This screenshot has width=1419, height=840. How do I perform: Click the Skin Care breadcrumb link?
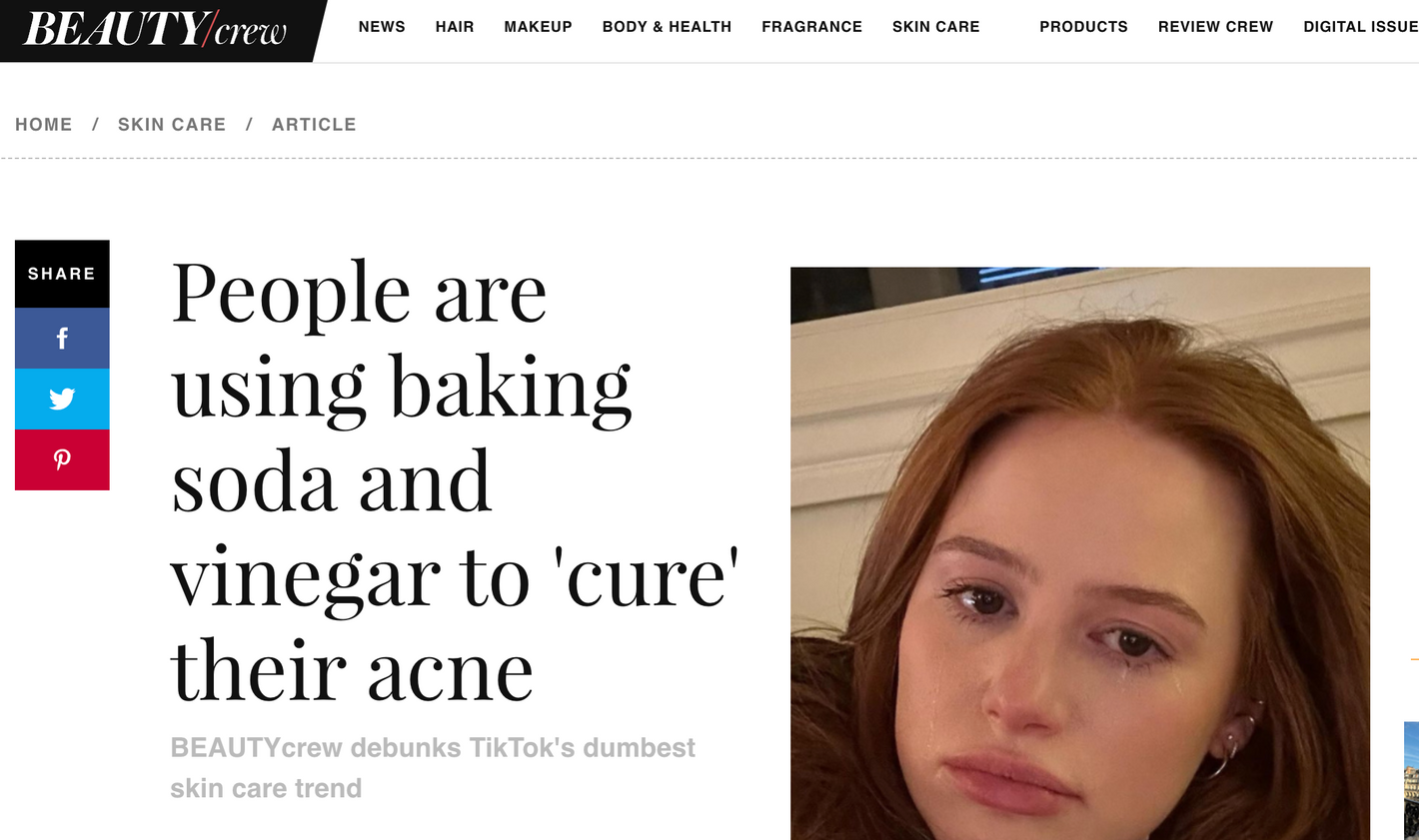[x=172, y=125]
